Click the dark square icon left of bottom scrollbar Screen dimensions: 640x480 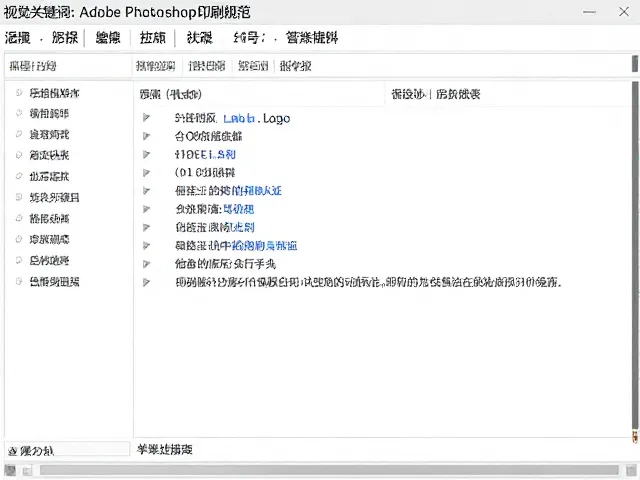[x=10, y=470]
